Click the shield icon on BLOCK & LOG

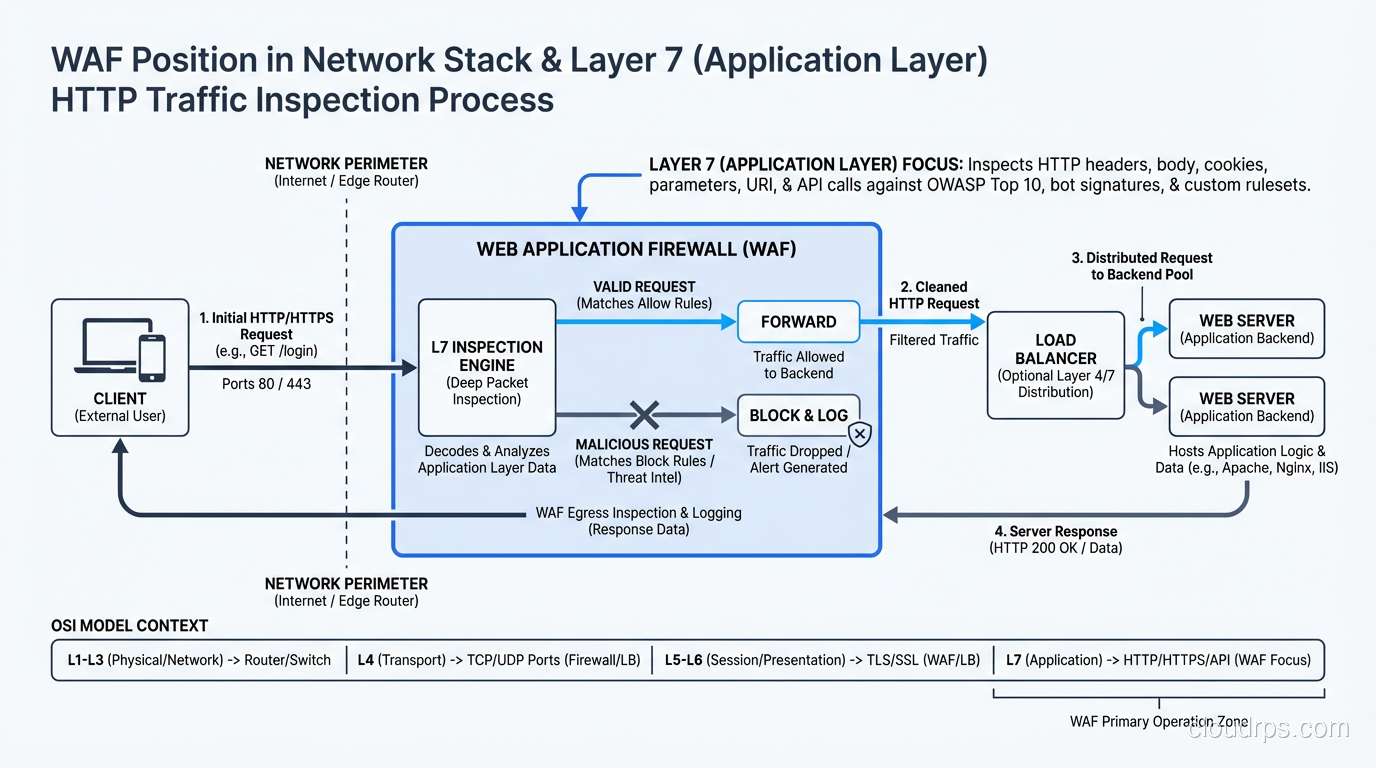859,434
